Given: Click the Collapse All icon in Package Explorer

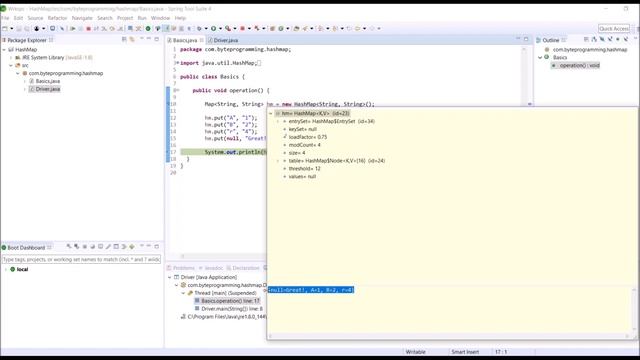Looking at the screenshot, I should [x=124, y=40].
